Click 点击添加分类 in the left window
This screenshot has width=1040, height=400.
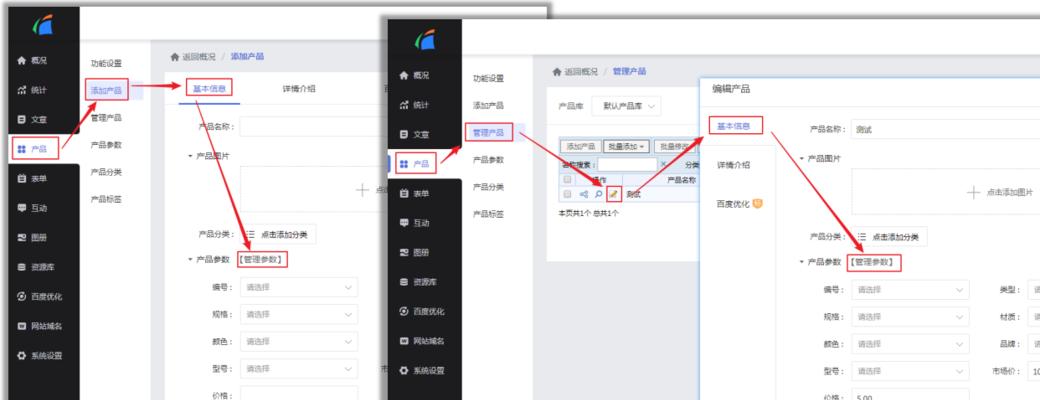click(278, 234)
